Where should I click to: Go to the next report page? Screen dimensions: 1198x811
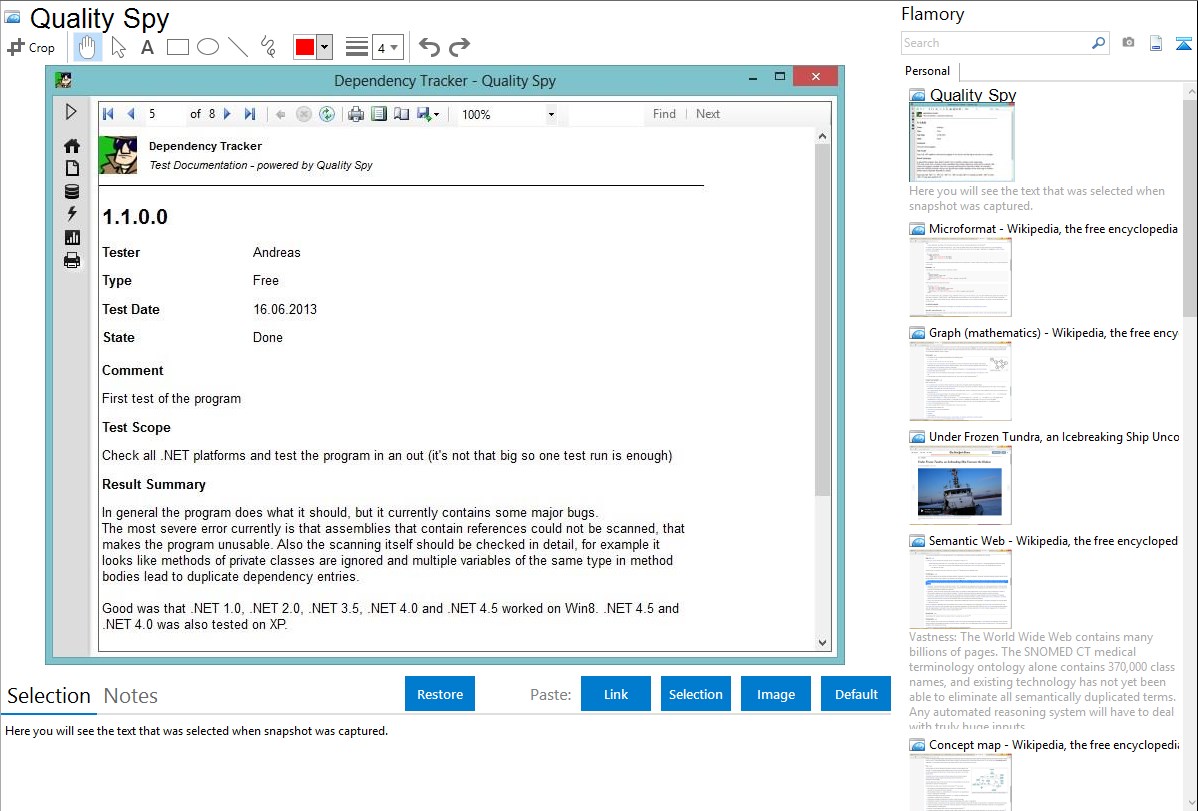(x=227, y=114)
